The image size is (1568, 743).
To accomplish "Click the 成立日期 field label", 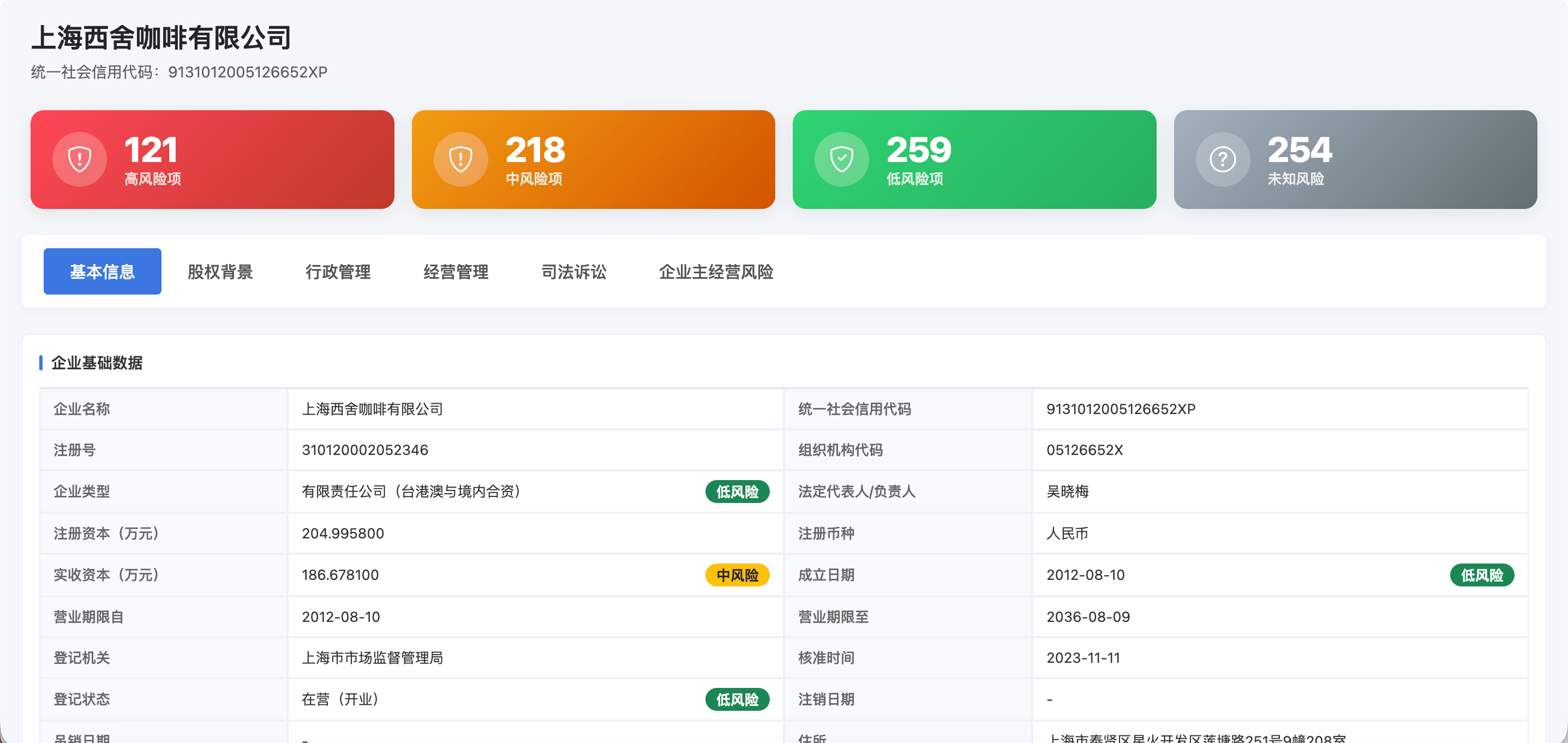I will click(x=827, y=575).
